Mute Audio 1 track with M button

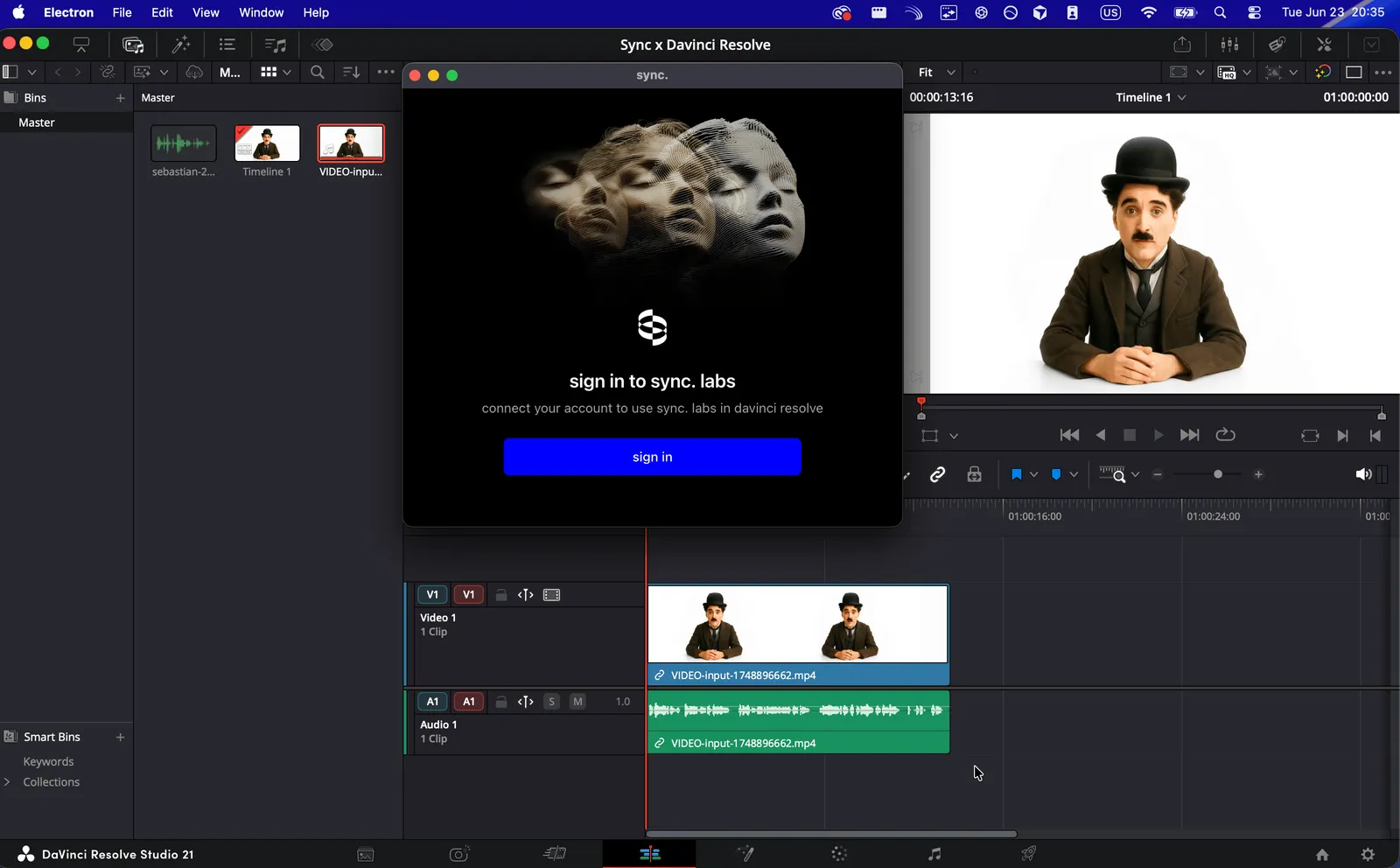pos(577,702)
